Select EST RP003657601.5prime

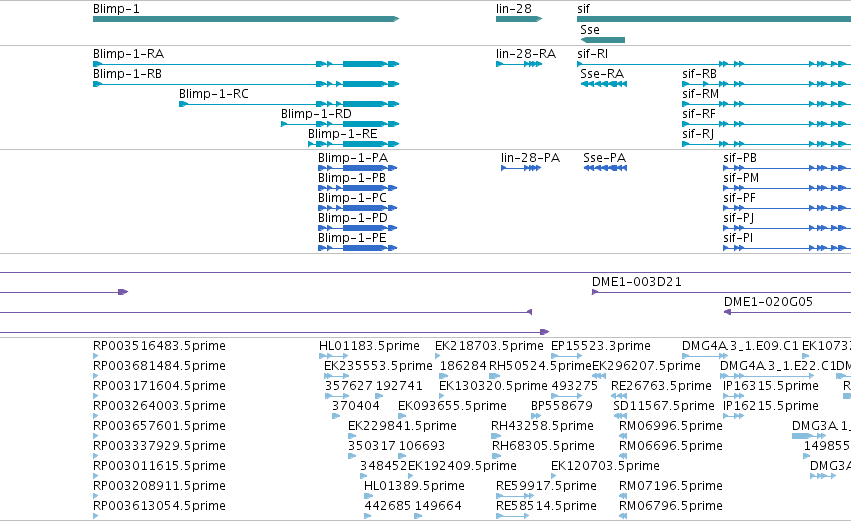point(159,425)
